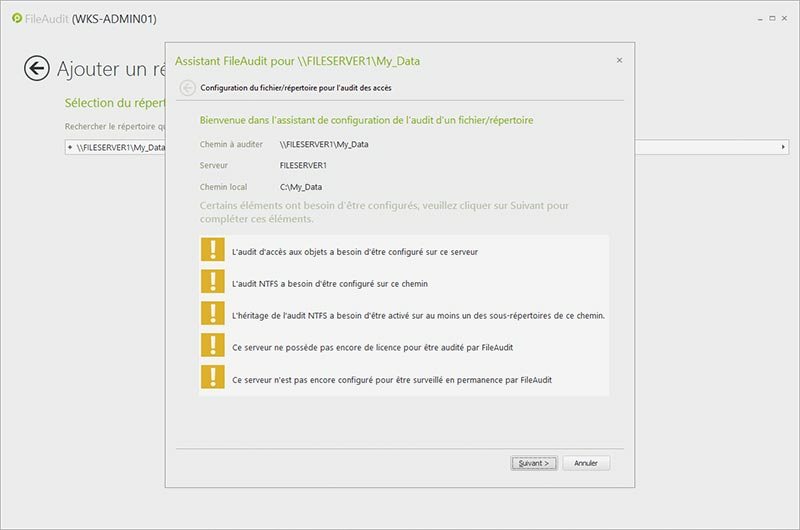The image size is (800, 530).
Task: Click the arrow at right end of path field
Action: pyautogui.click(x=783, y=147)
